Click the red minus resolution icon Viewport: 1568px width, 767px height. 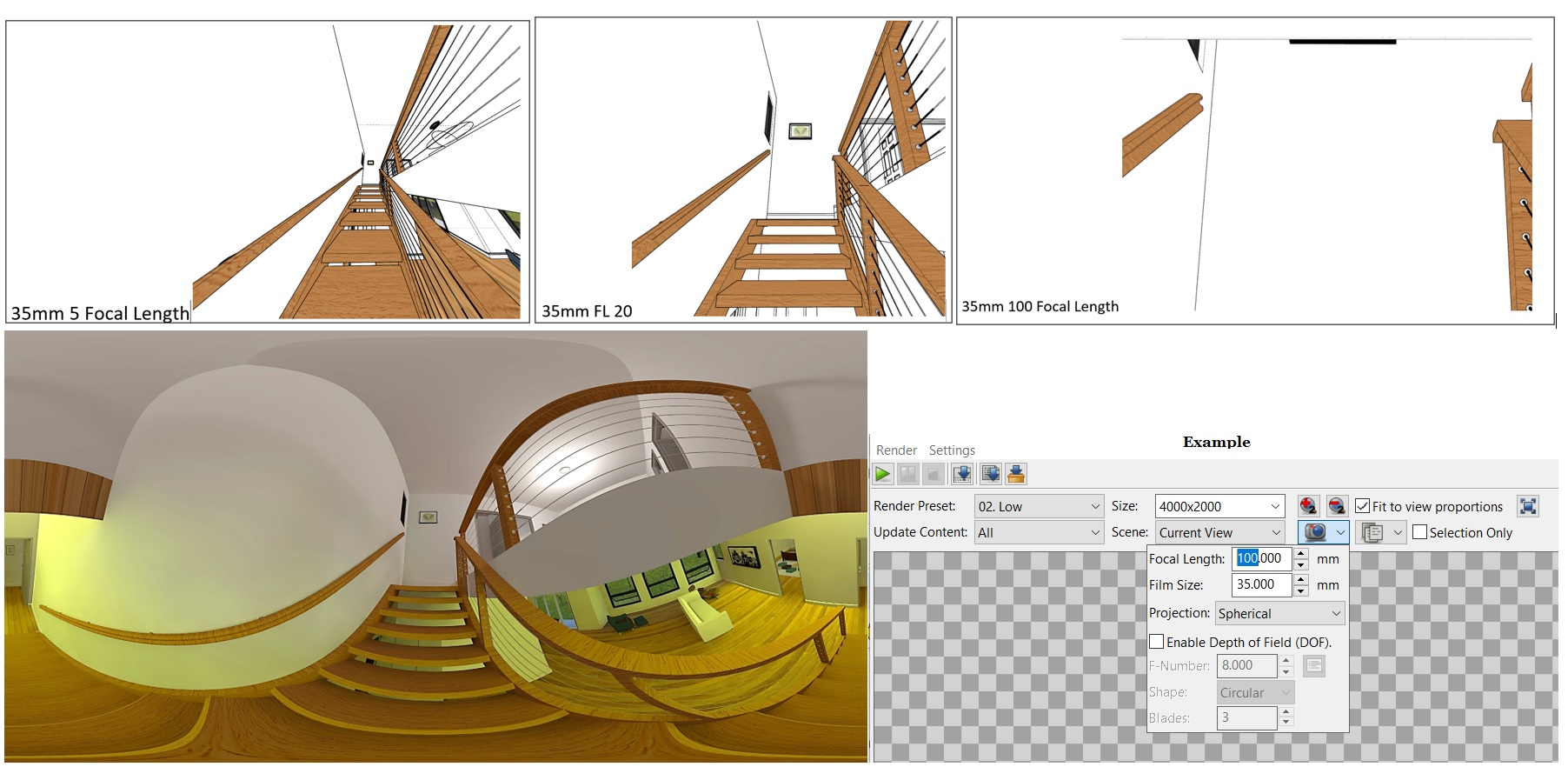pos(1337,506)
